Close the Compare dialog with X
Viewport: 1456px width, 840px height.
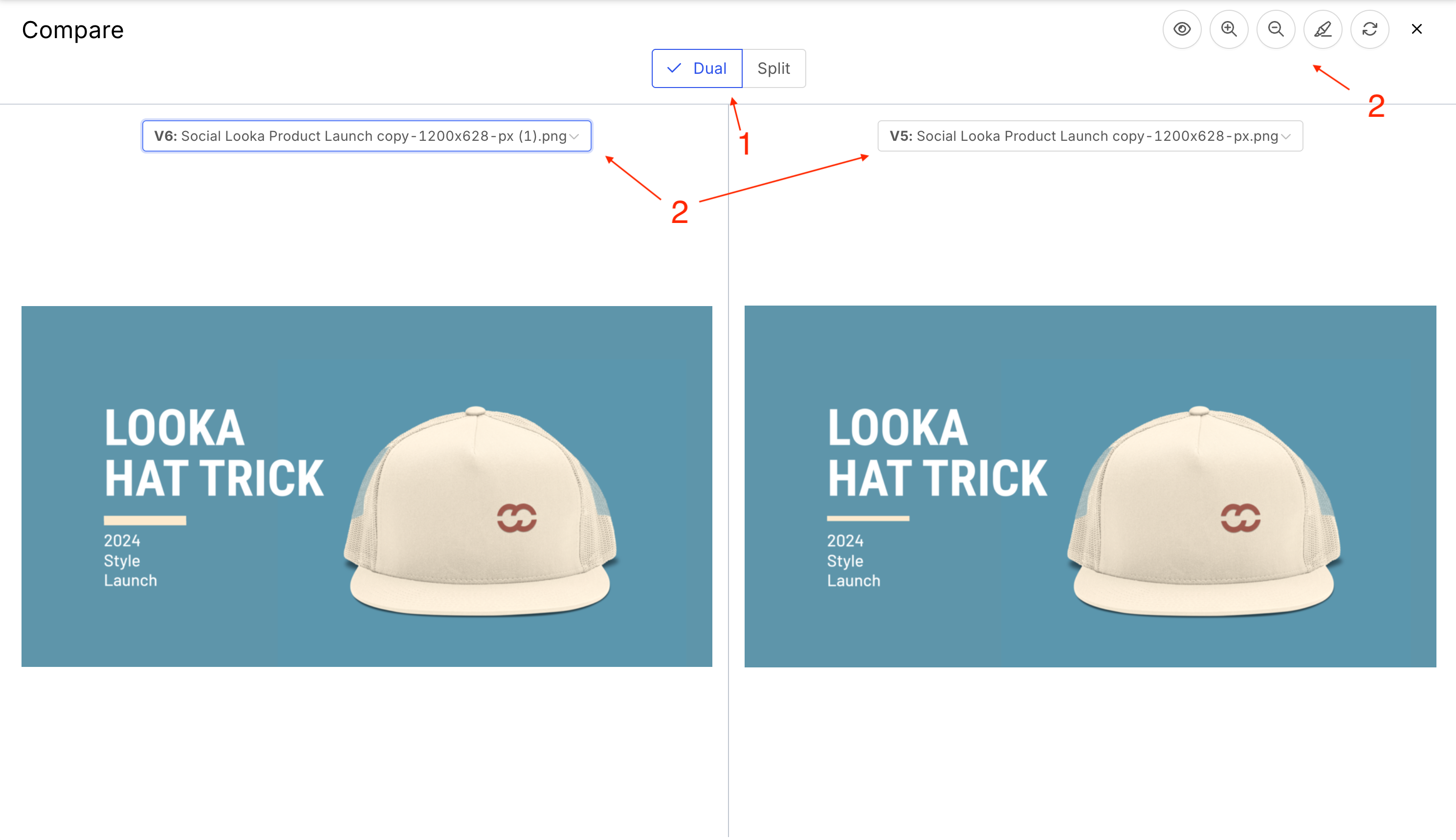coord(1416,29)
